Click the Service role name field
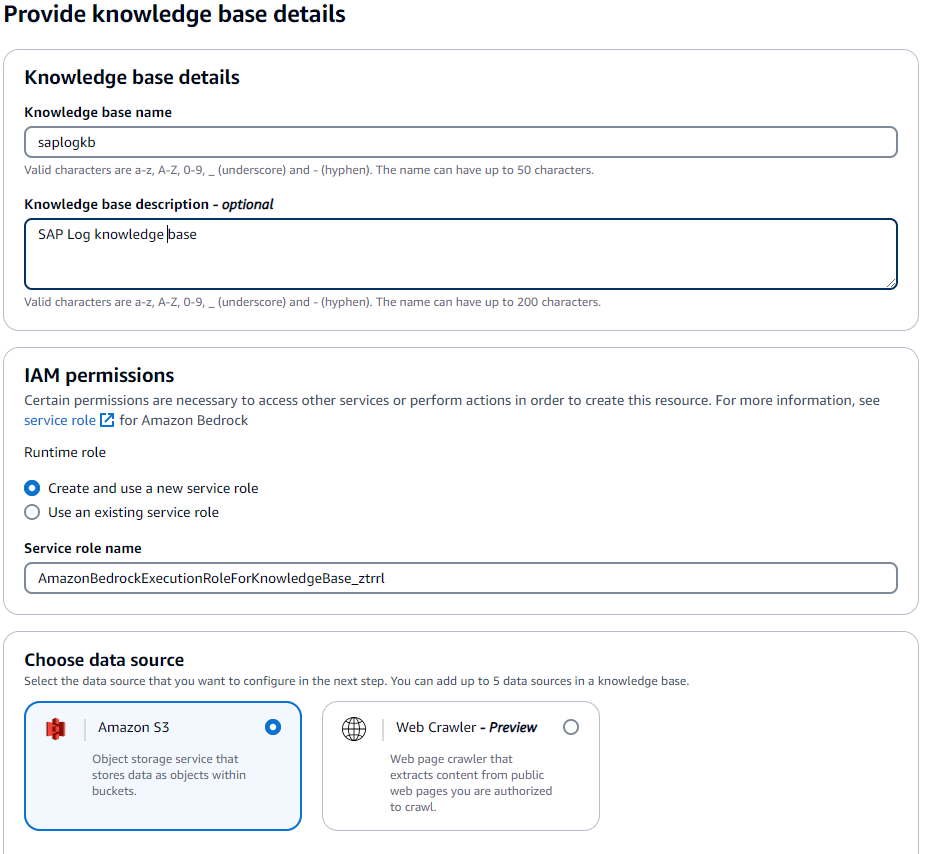The width and height of the screenshot is (925, 854). (x=460, y=578)
